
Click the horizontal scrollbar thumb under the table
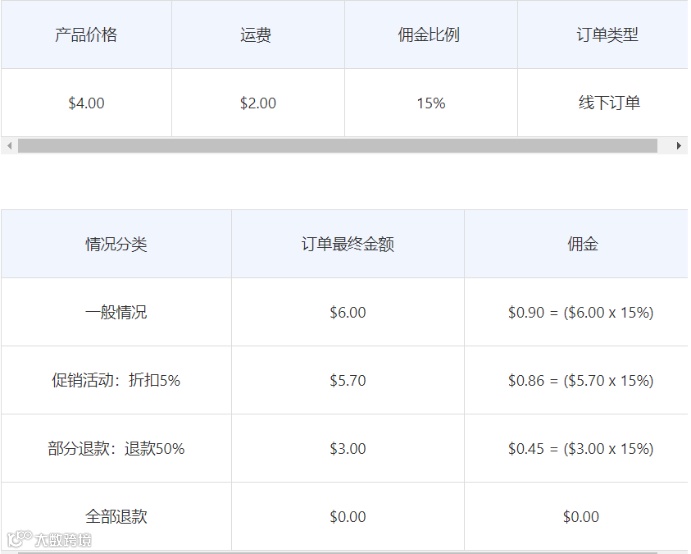click(337, 146)
